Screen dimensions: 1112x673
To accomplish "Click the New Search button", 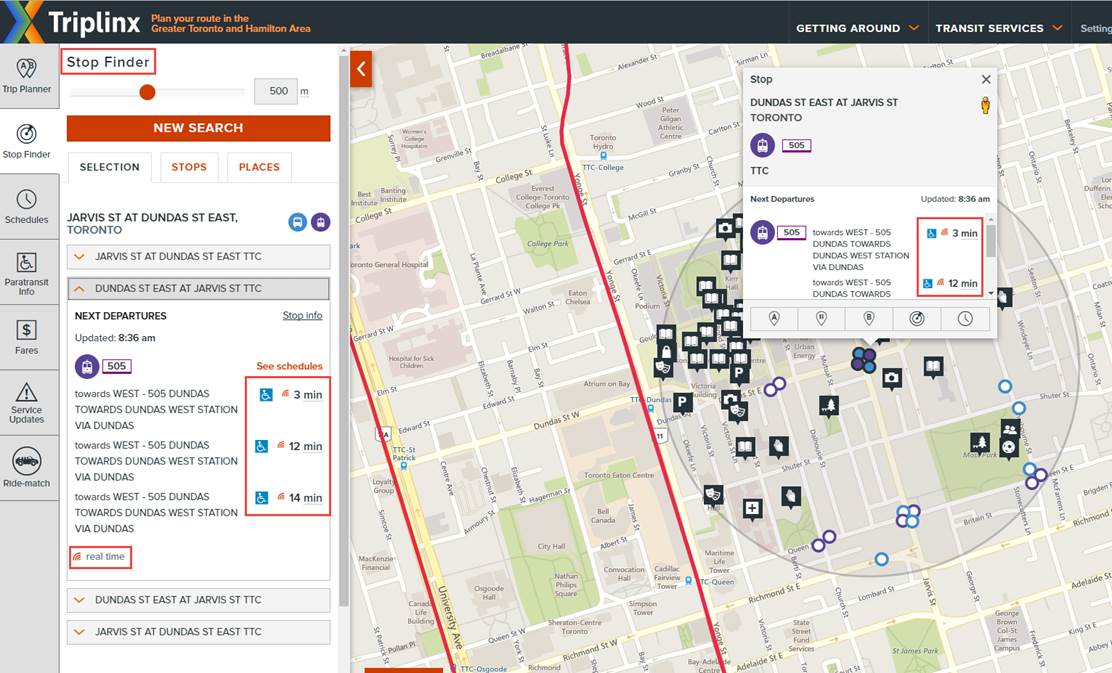I will click(x=199, y=128).
